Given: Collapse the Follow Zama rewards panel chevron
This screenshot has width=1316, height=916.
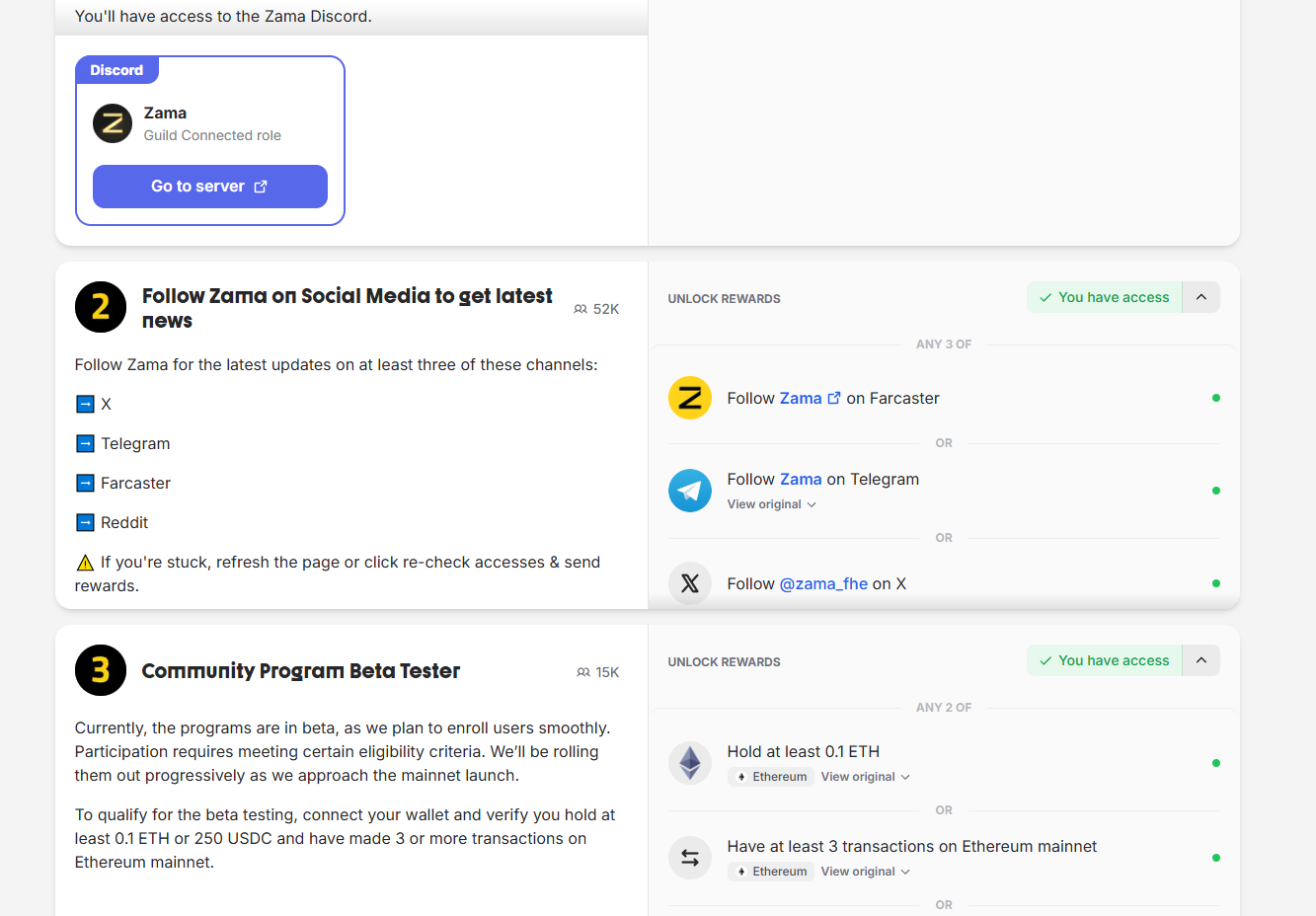Looking at the screenshot, I should pos(1201,297).
